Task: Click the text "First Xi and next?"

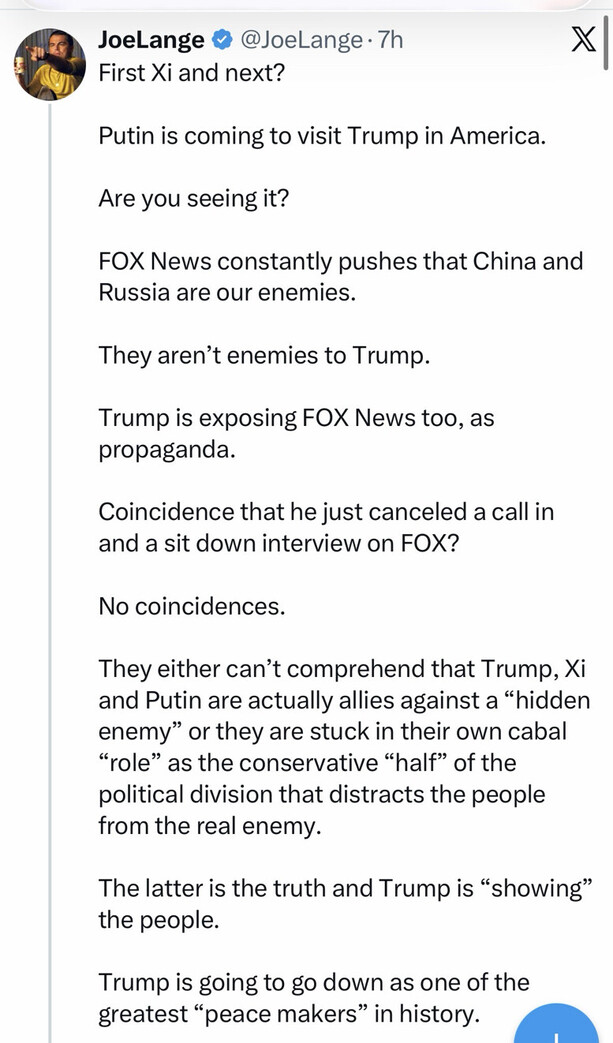Action: click(191, 72)
